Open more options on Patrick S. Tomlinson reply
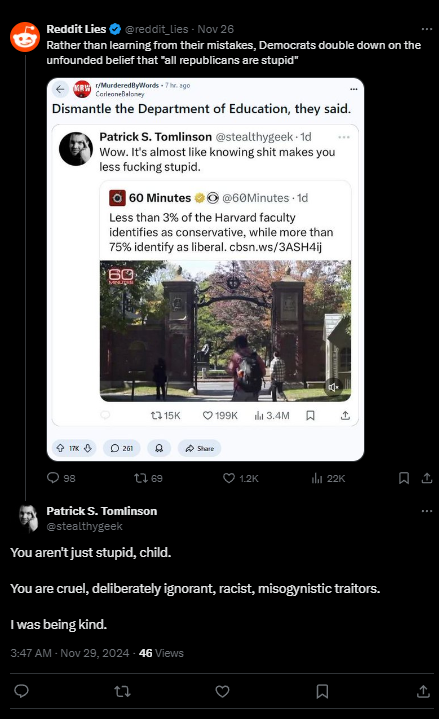Viewport: 439px width, 719px height. [x=427, y=511]
